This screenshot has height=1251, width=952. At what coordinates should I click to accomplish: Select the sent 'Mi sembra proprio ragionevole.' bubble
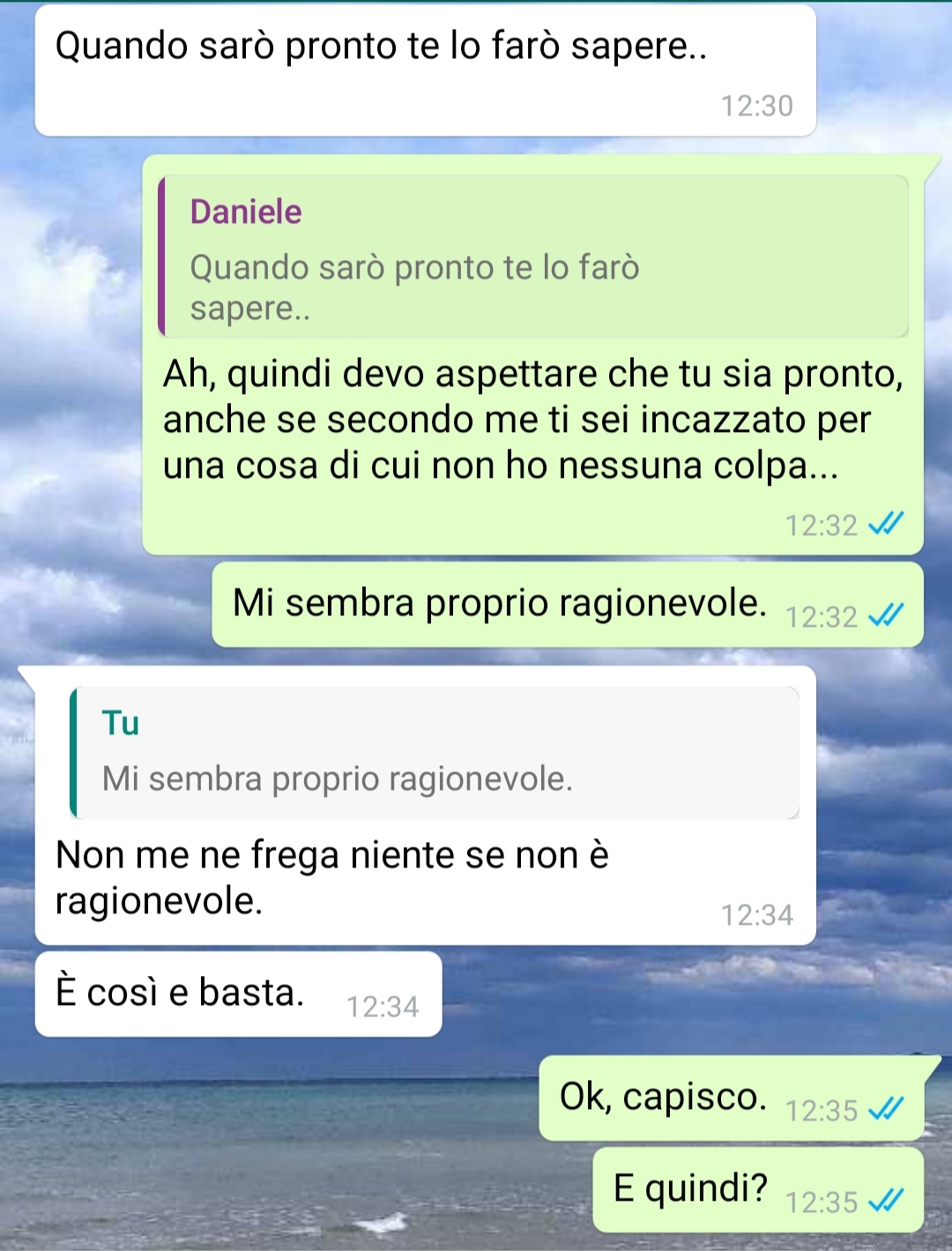[568, 605]
